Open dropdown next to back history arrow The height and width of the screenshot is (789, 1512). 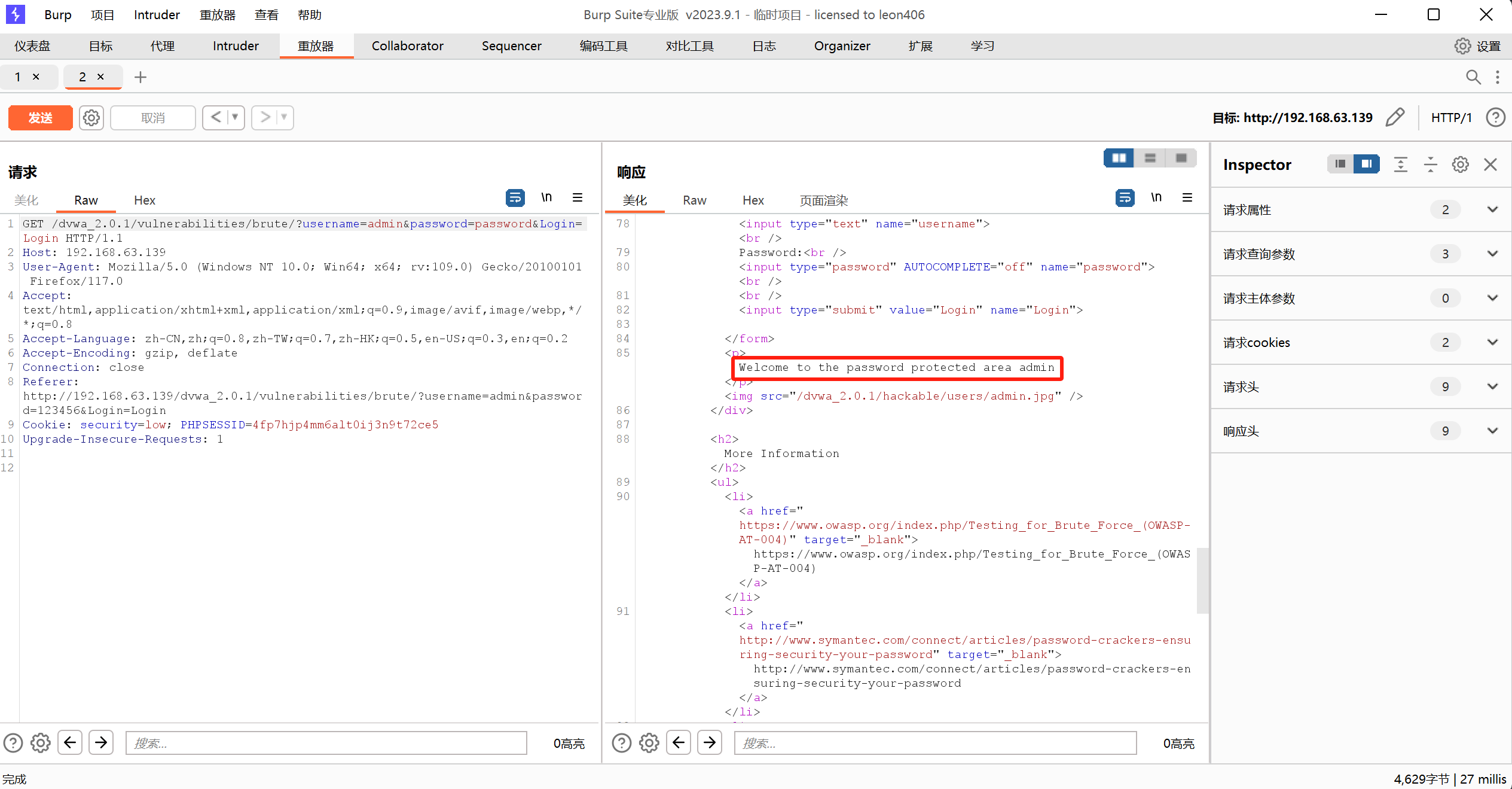point(236,117)
